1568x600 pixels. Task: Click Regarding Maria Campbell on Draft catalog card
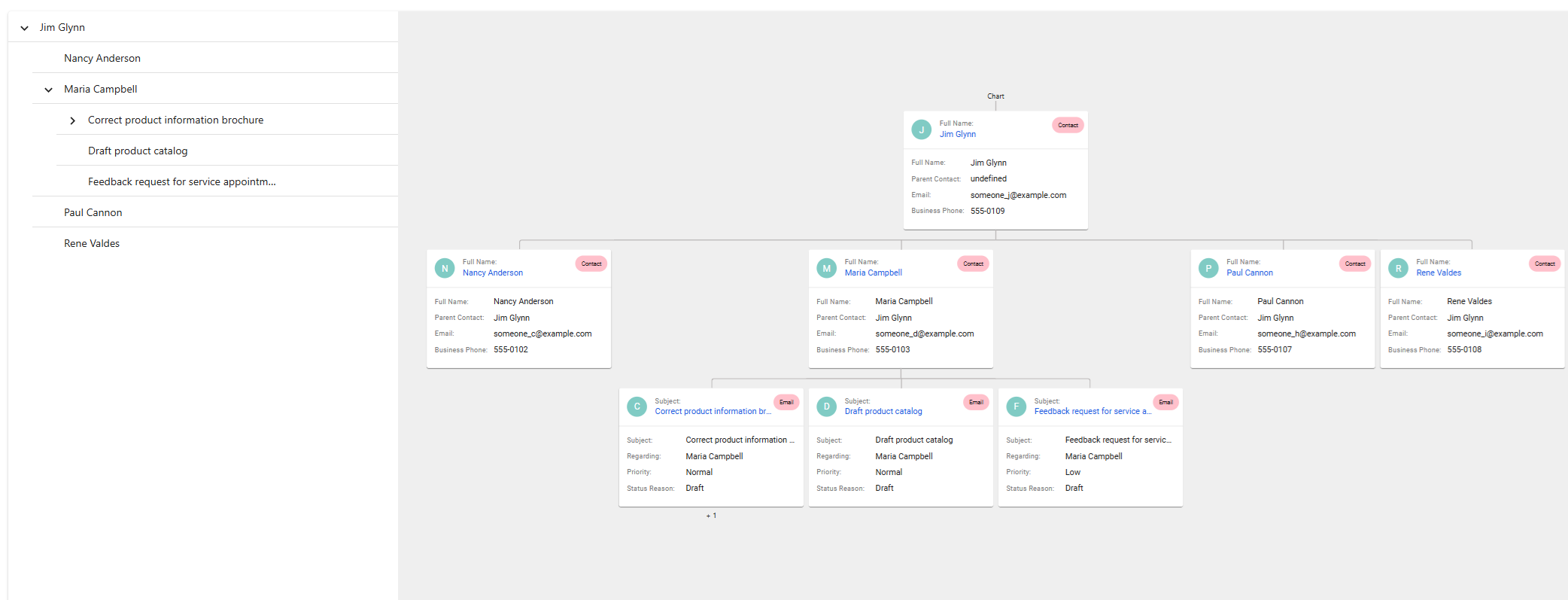tap(904, 456)
